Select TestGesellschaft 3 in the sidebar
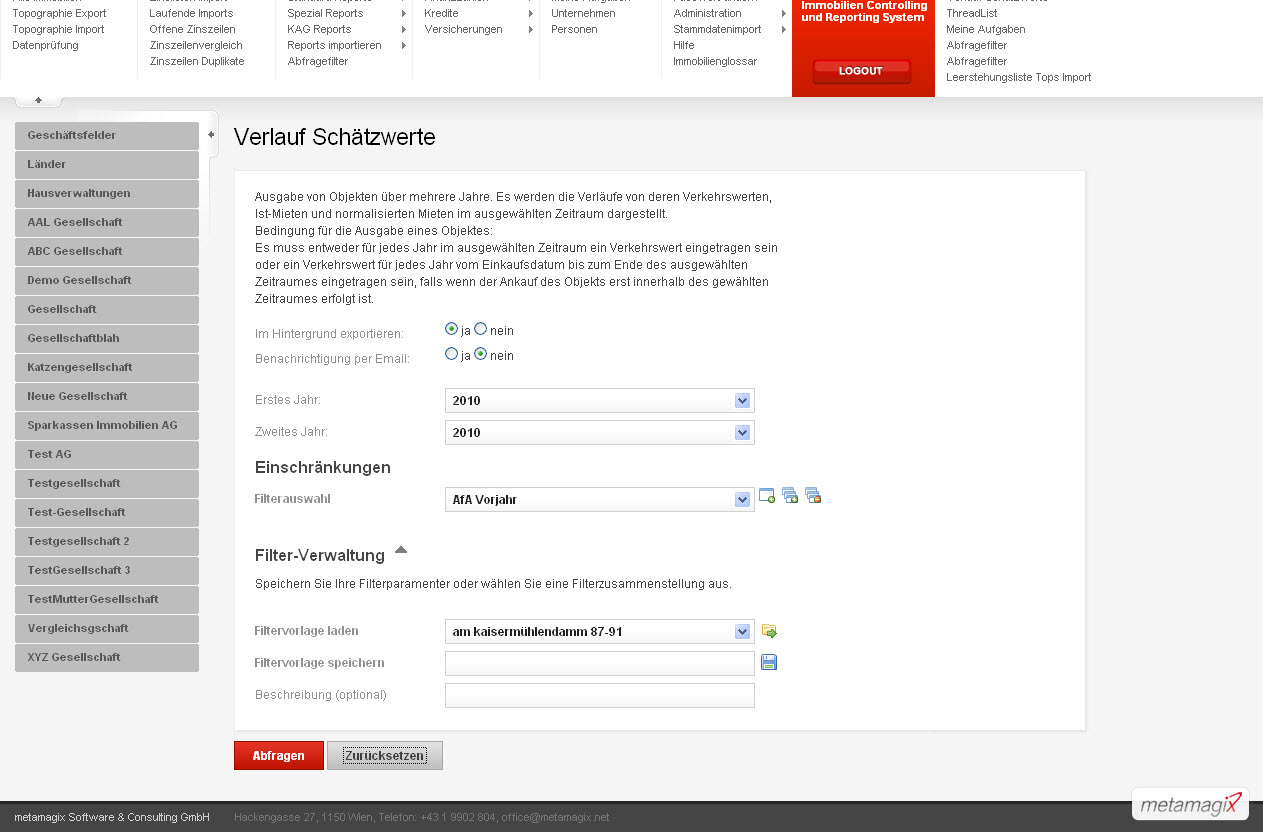The width and height of the screenshot is (1263, 832). 107,570
